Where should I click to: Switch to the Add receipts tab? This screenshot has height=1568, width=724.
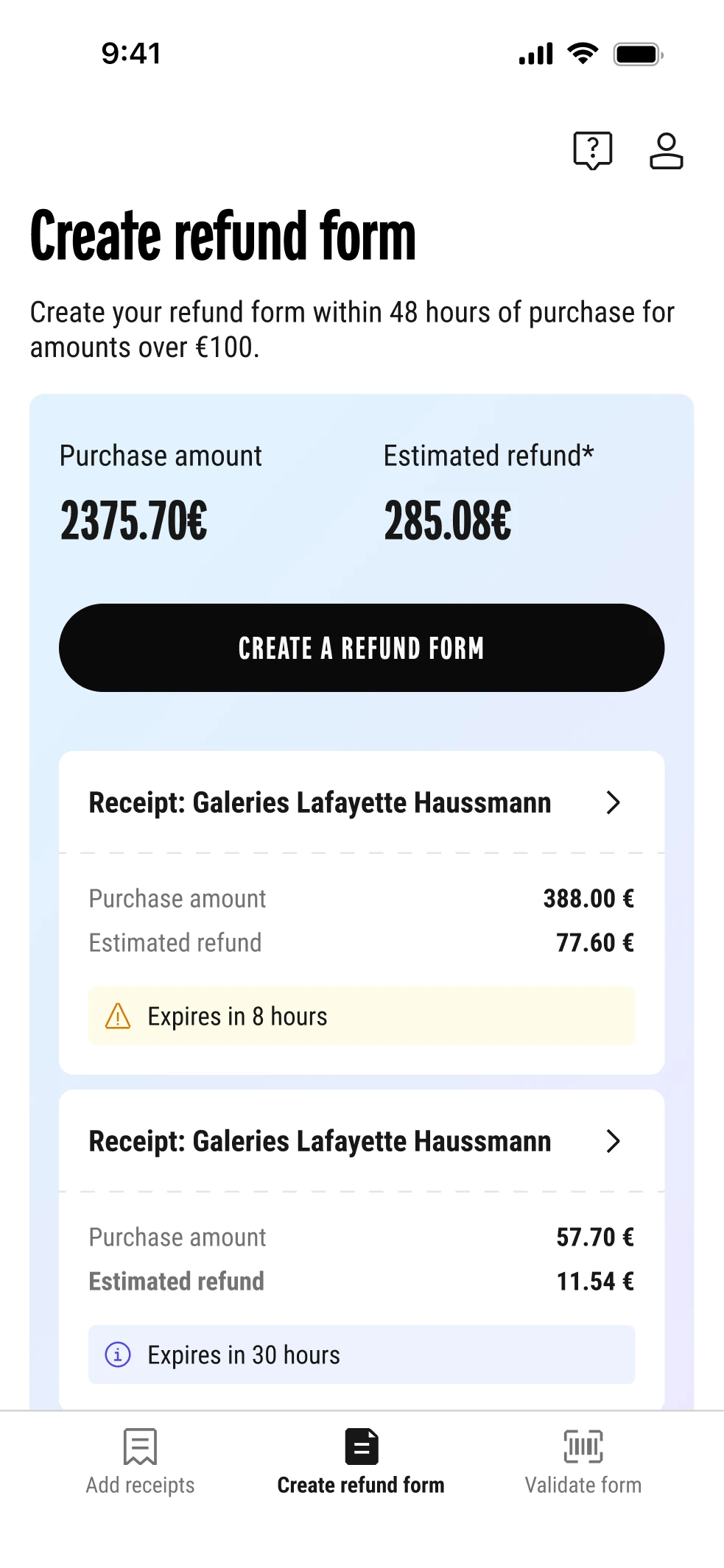(140, 1485)
